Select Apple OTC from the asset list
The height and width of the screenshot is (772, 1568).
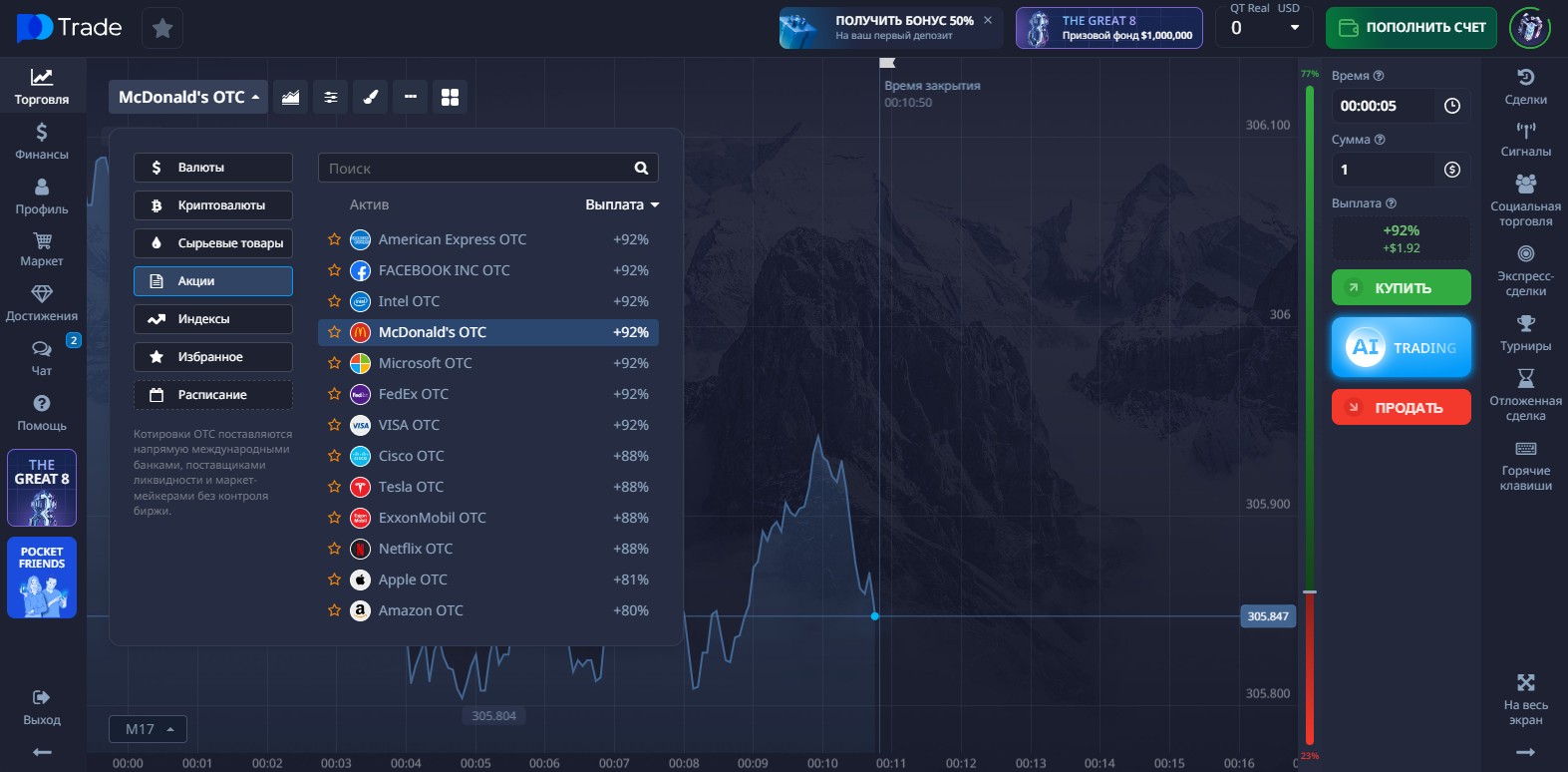[488, 579]
